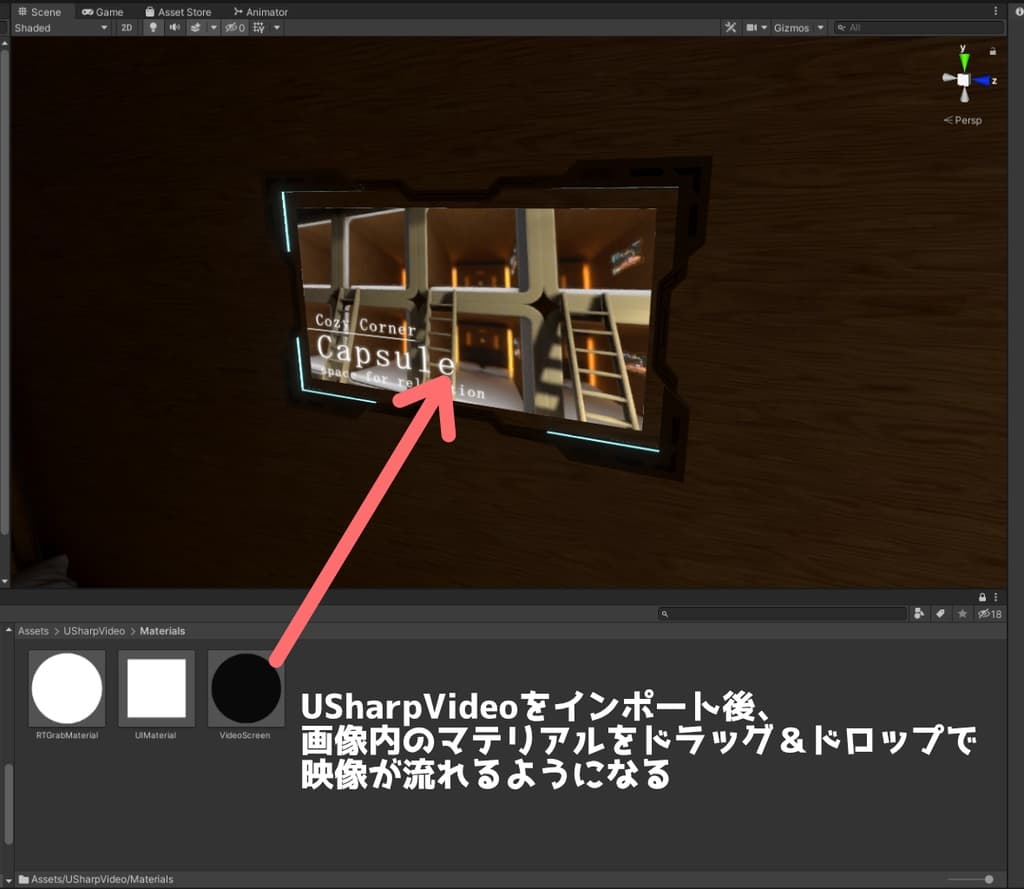Mute scene audio via the speaker icon
The width and height of the screenshot is (1024, 889).
click(175, 28)
